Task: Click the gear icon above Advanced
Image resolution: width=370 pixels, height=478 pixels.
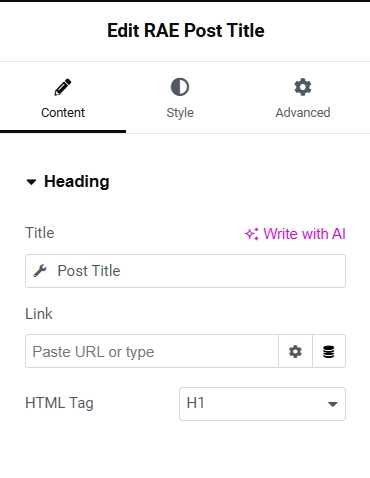Action: point(303,87)
